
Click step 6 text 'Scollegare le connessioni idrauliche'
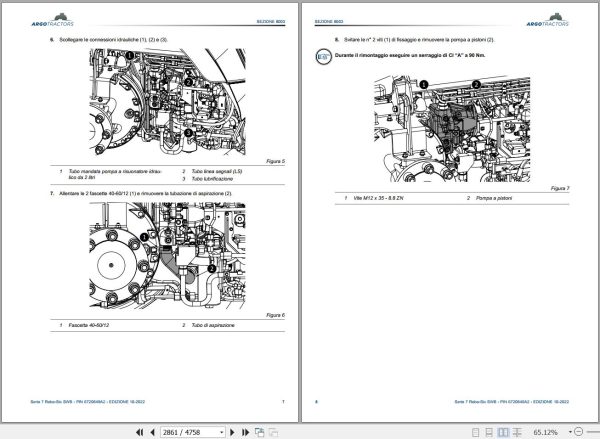tap(113, 40)
